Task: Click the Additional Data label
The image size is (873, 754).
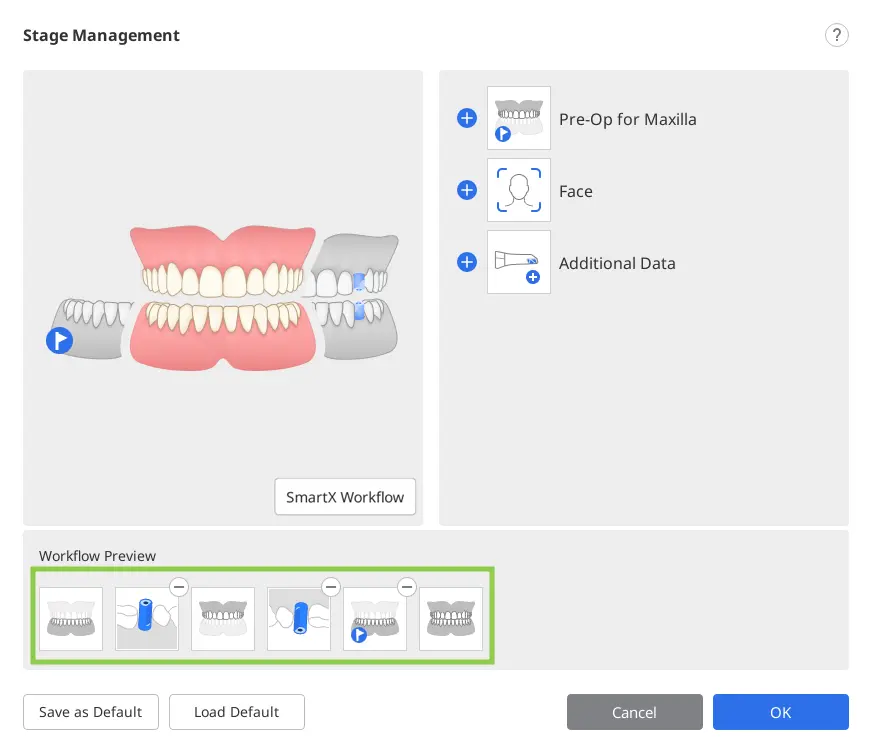Action: [x=617, y=263]
